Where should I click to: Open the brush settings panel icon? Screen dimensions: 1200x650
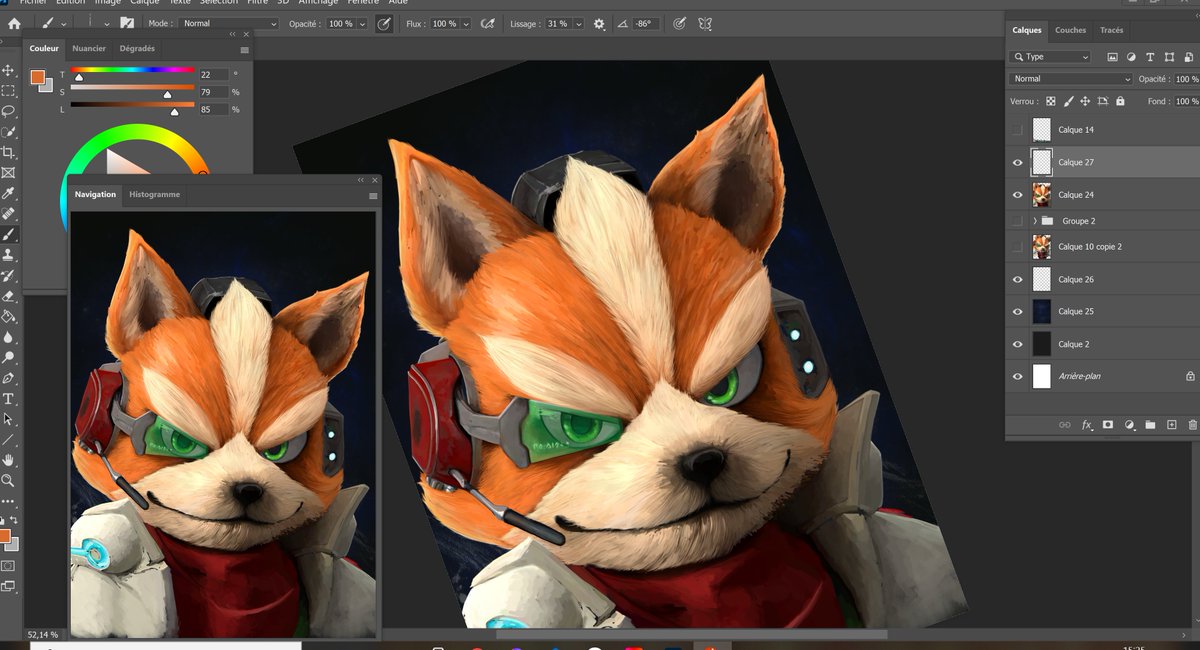pos(127,23)
